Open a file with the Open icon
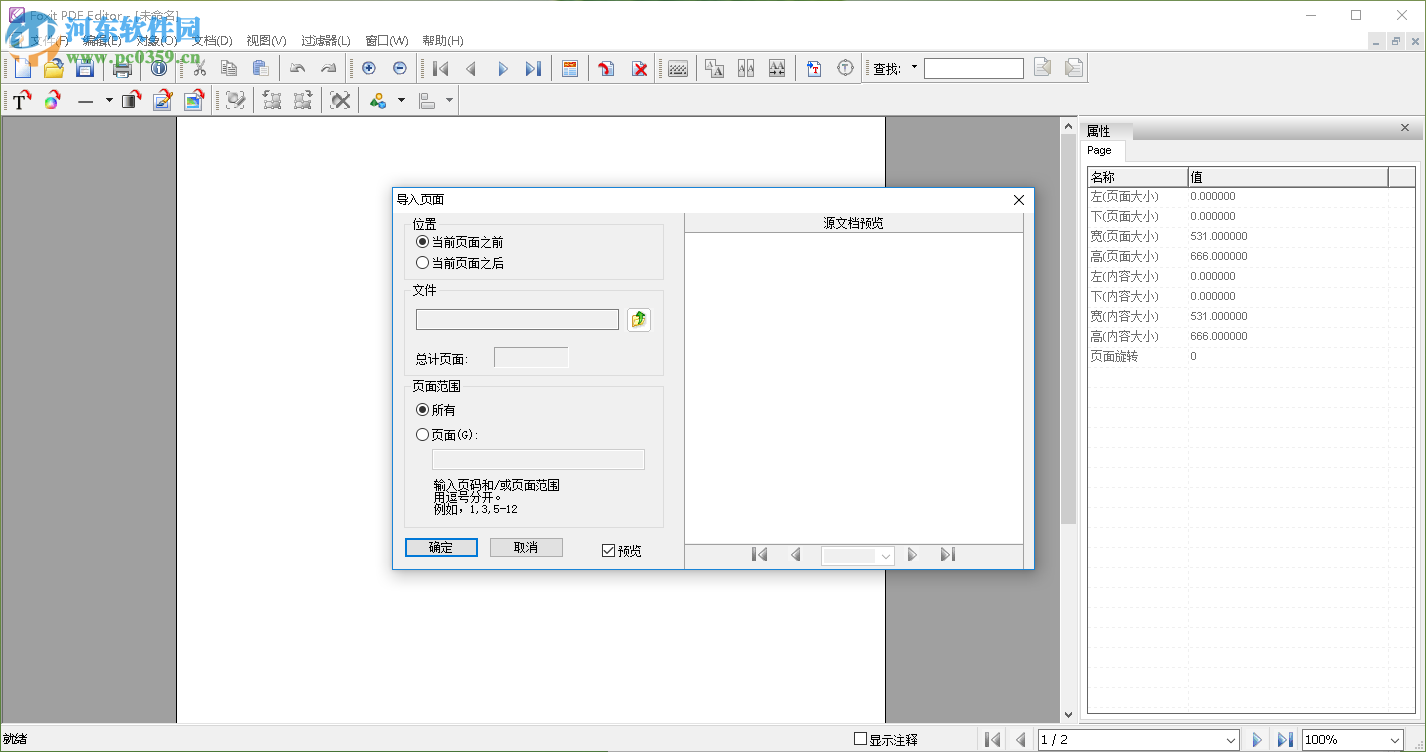This screenshot has width=1426, height=752. click(53, 68)
